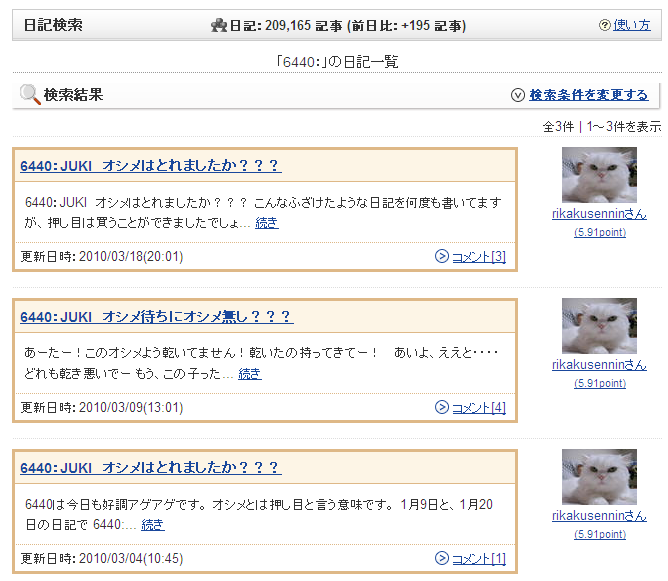The width and height of the screenshot is (668, 581).
Task: Open rikakusenninさん link beside 2010/03/09 entry
Action: [599, 365]
